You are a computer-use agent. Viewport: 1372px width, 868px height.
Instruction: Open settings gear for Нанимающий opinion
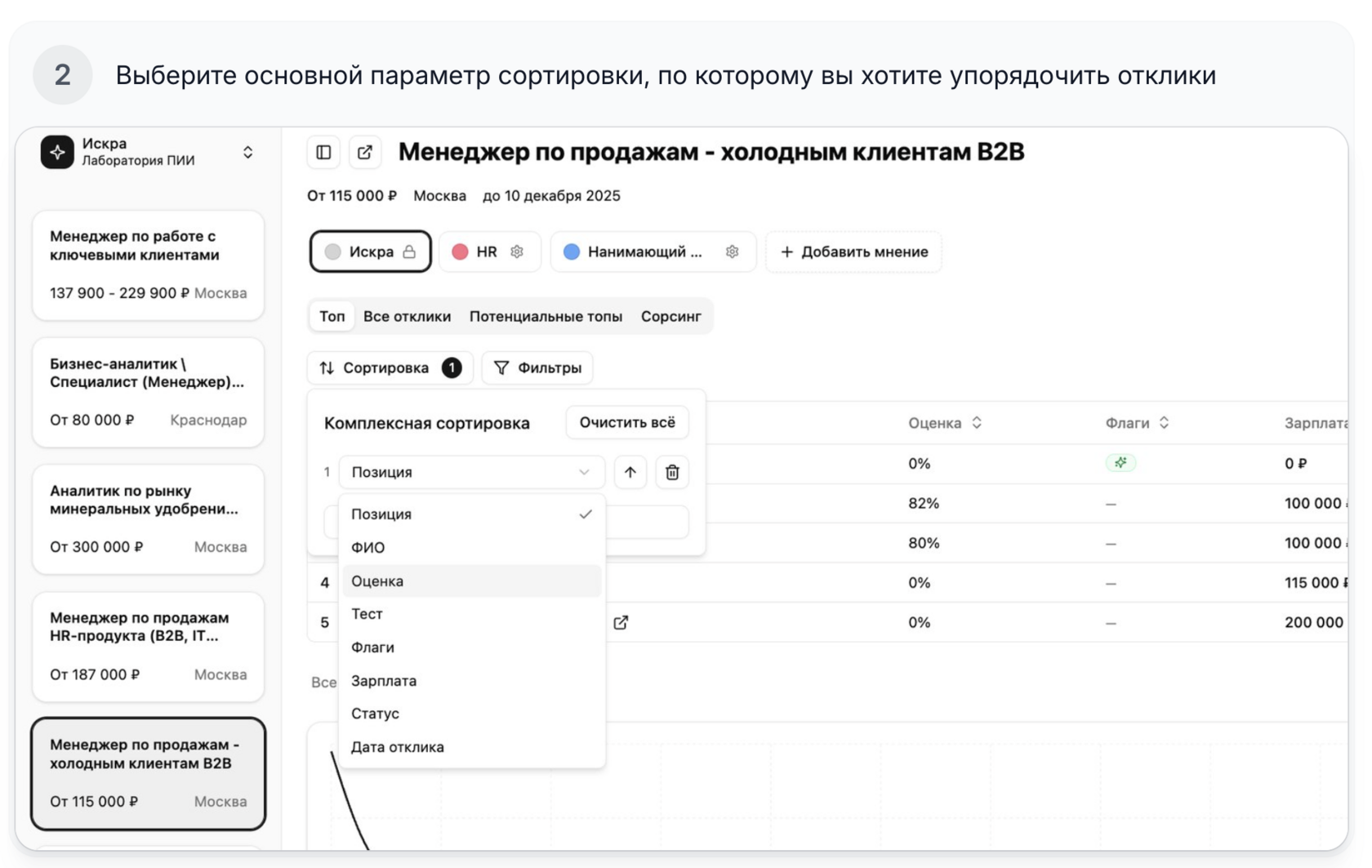[x=732, y=252]
